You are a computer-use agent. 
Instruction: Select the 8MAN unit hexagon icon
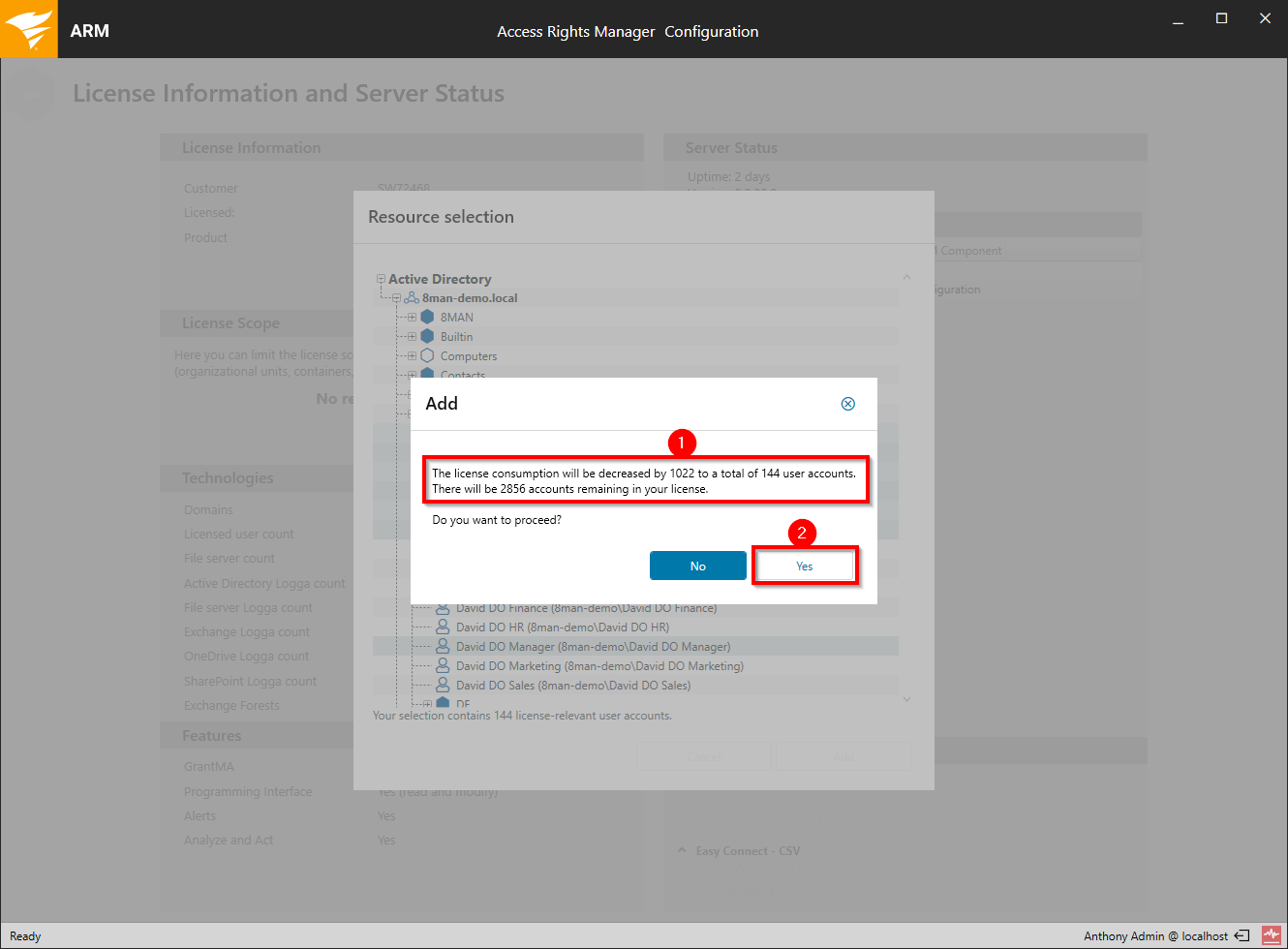click(427, 318)
